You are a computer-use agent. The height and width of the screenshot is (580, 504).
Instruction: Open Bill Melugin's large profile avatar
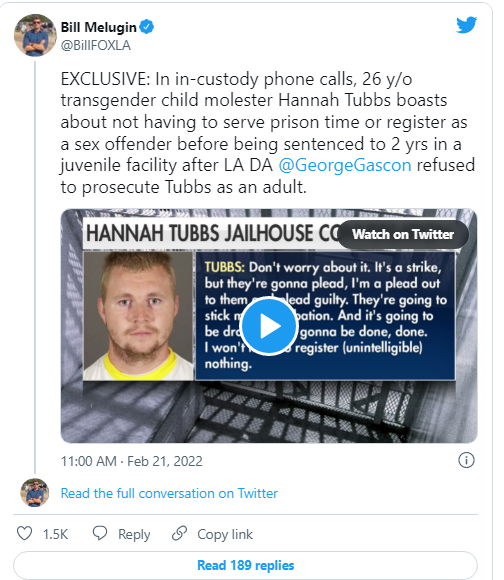(35, 36)
